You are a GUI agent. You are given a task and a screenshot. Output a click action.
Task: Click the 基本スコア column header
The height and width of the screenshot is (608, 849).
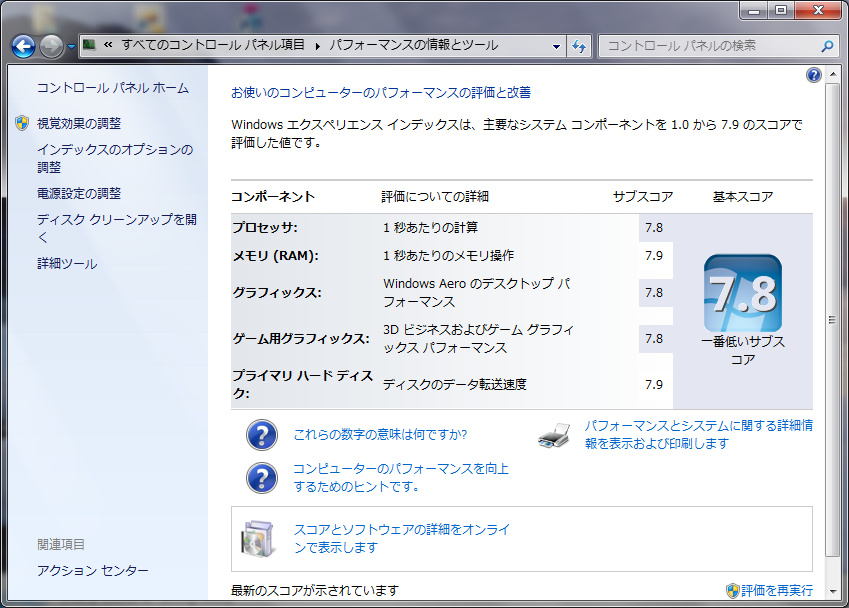coord(742,197)
